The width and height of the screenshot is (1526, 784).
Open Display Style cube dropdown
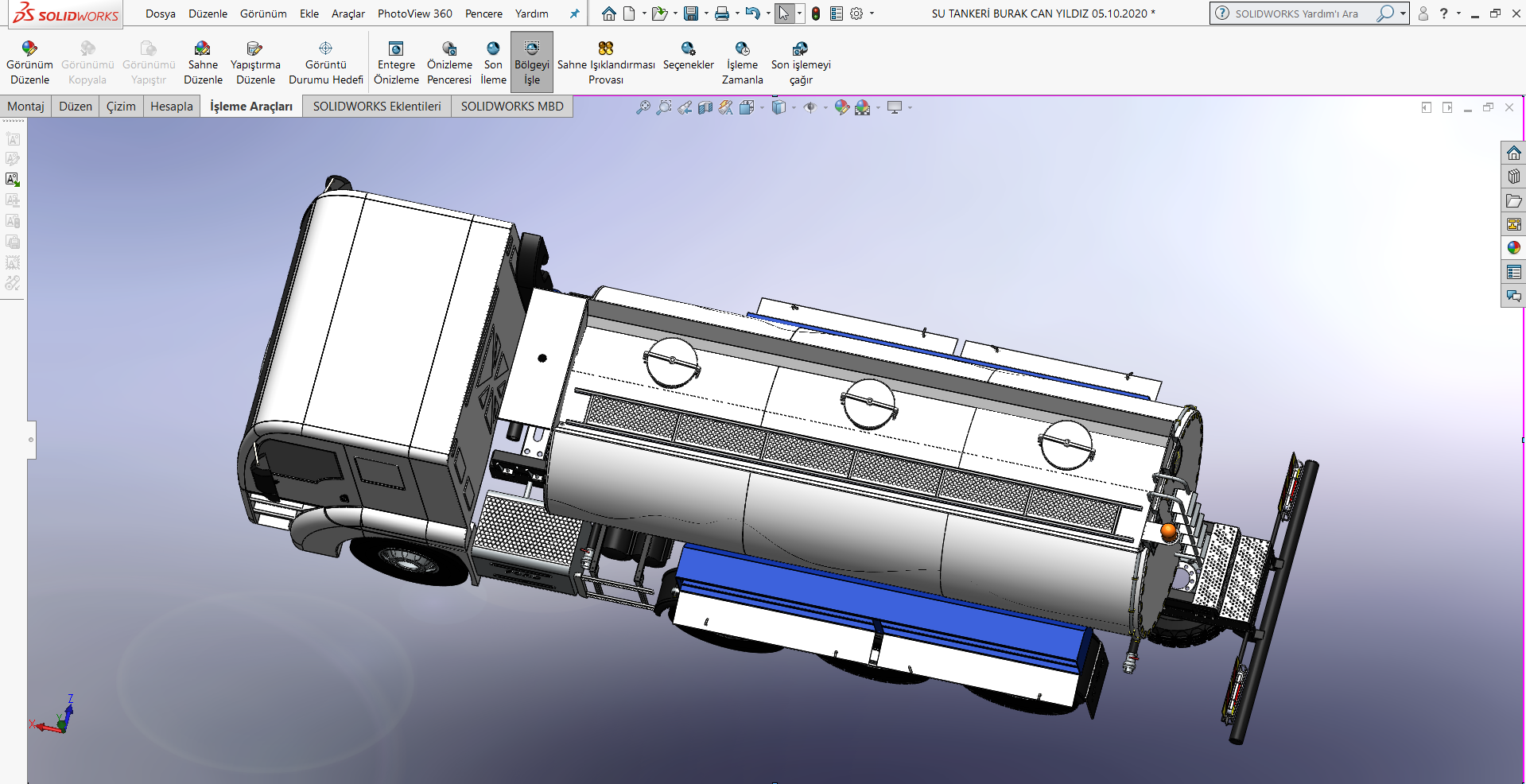pos(779,107)
